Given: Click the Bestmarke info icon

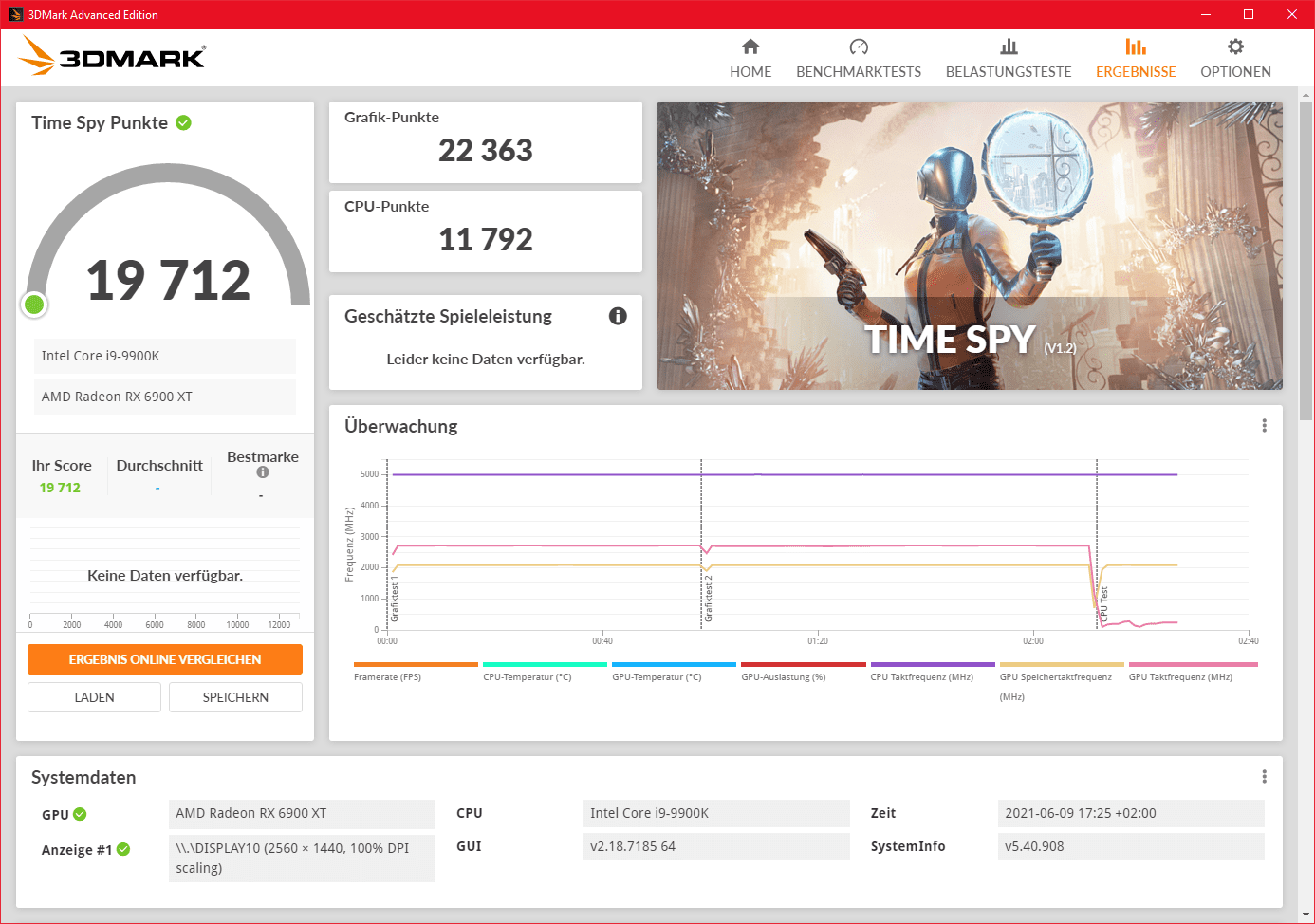Looking at the screenshot, I should pyautogui.click(x=263, y=472).
